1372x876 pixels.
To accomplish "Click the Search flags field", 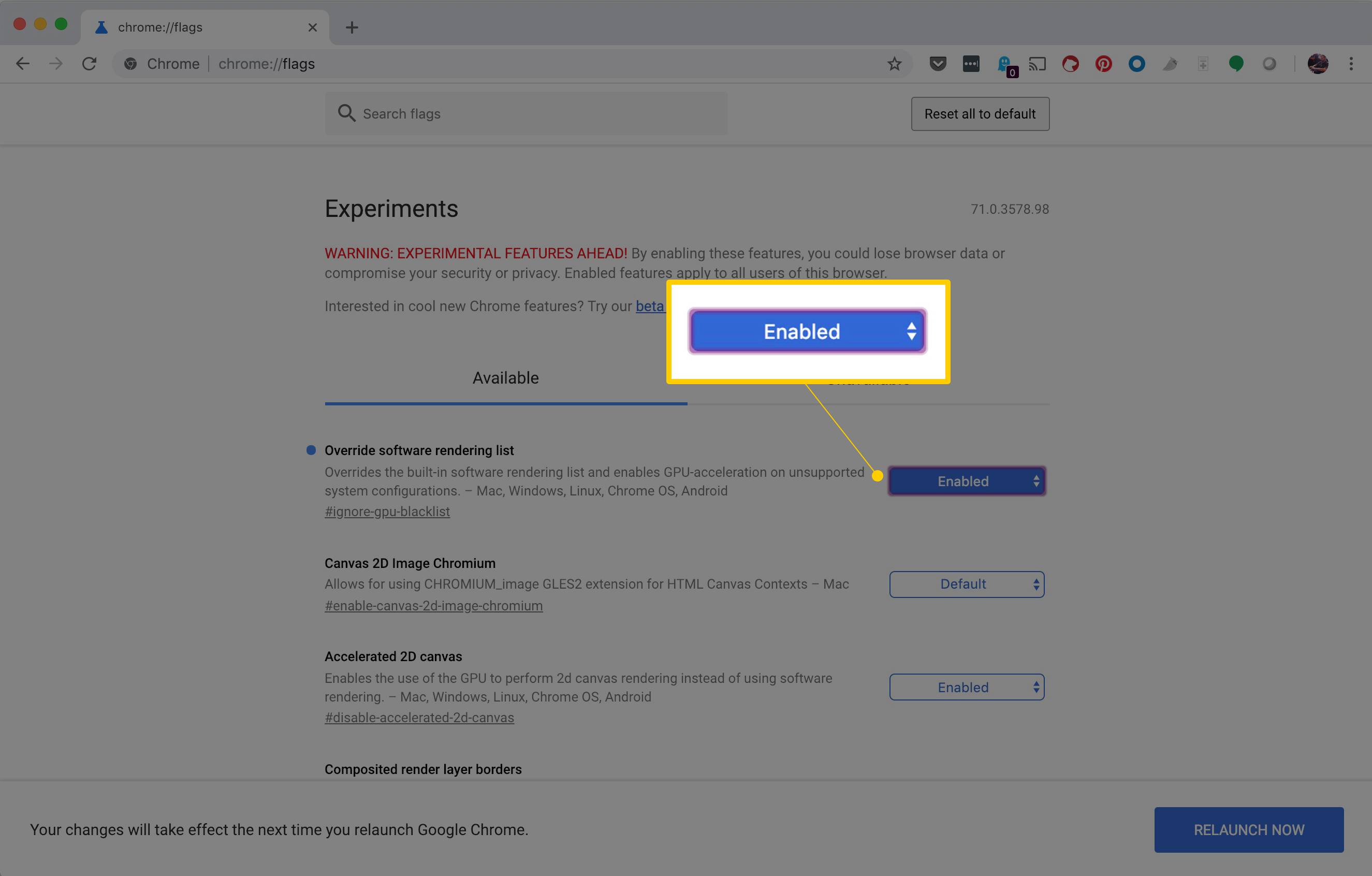I will 526,114.
